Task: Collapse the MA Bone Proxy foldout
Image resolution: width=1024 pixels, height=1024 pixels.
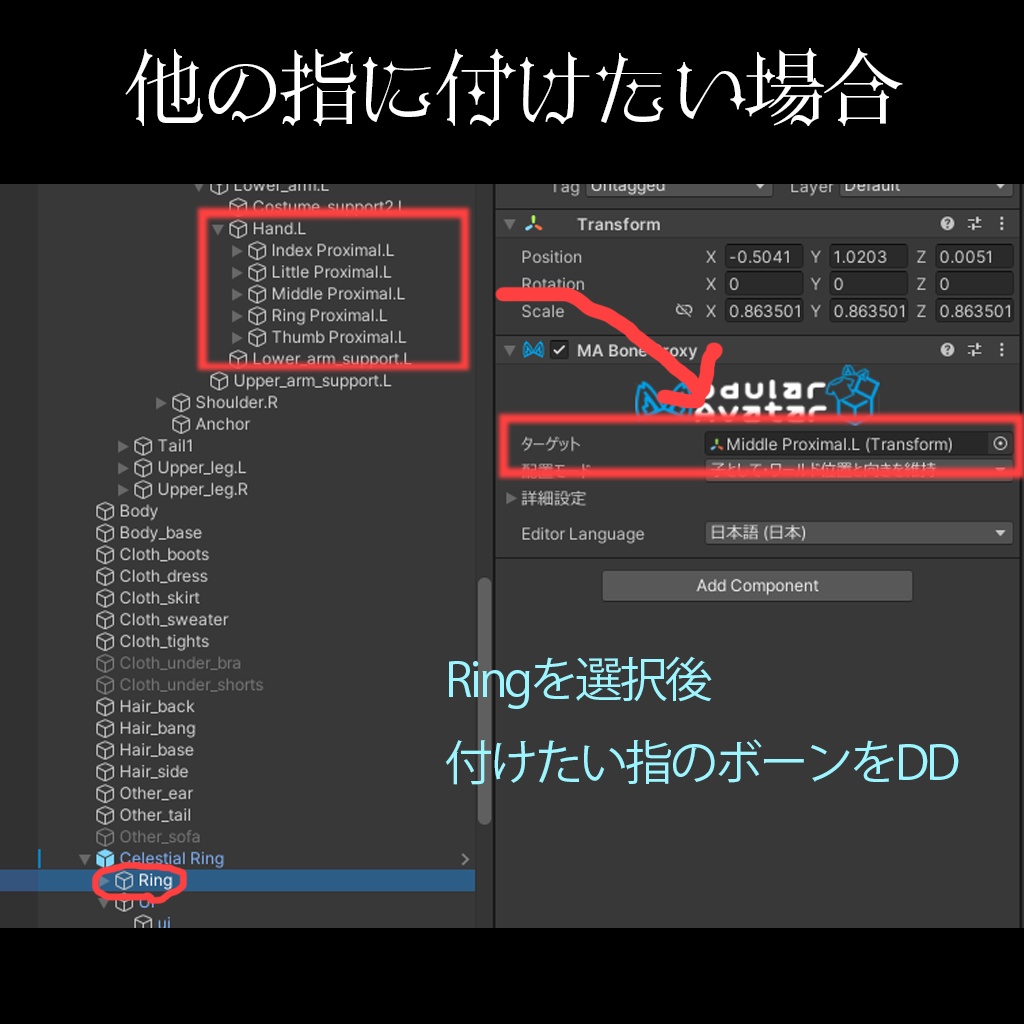Action: pos(509,351)
